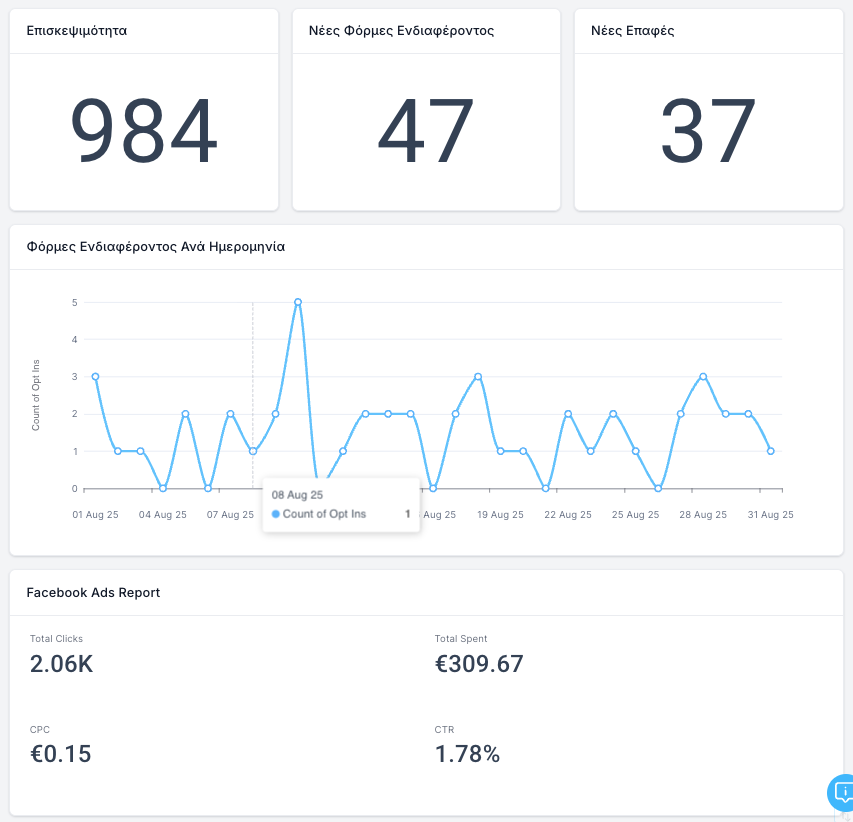Viewport: 853px width, 822px height.
Task: Click the Total Spent €309.67 value
Action: point(479,664)
